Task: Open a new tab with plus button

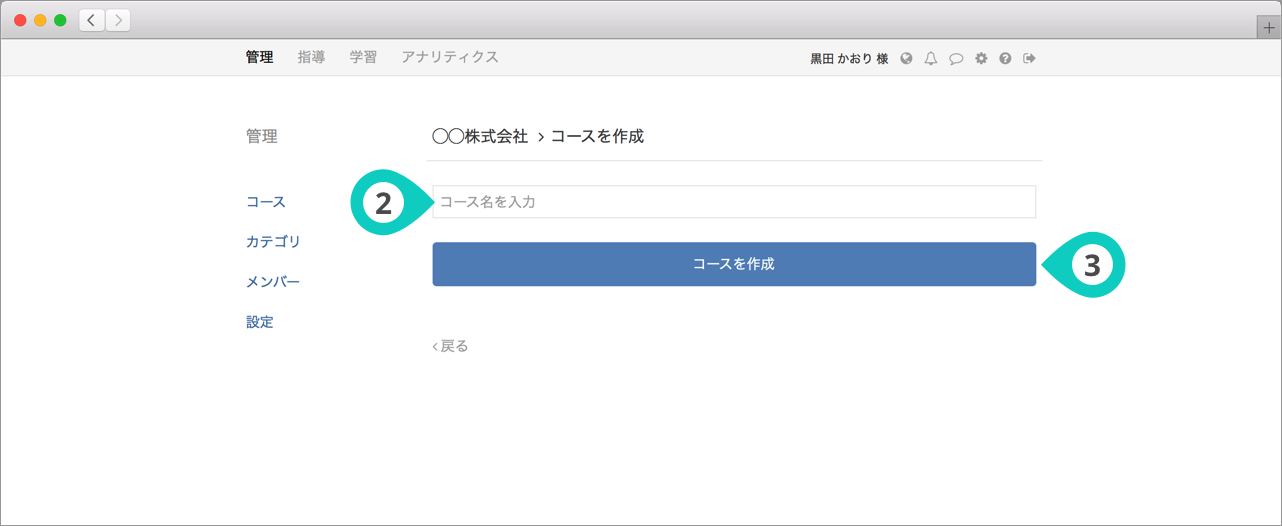Action: (1269, 28)
